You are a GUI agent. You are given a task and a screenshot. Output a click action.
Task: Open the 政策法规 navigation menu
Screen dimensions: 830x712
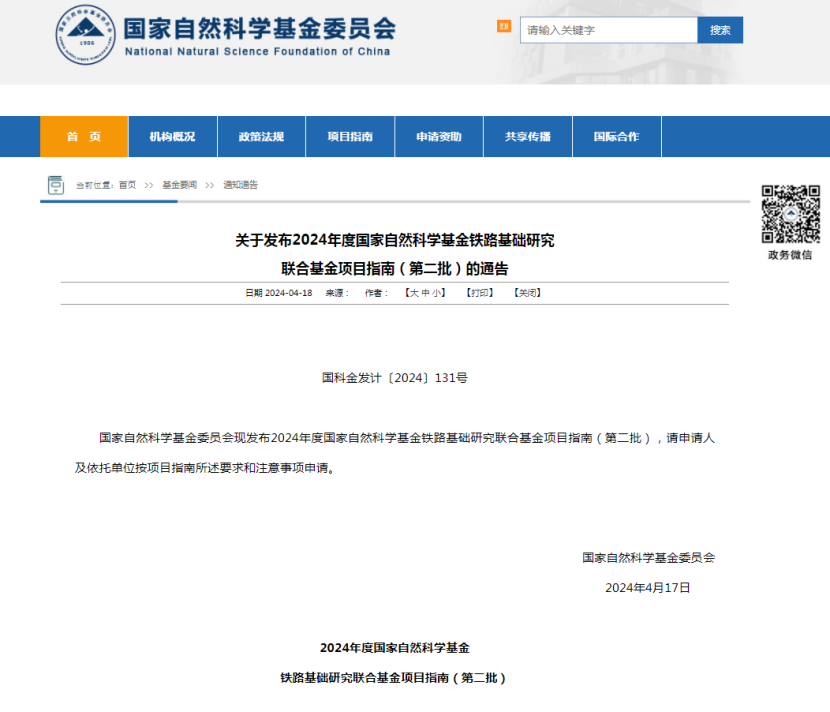(261, 137)
